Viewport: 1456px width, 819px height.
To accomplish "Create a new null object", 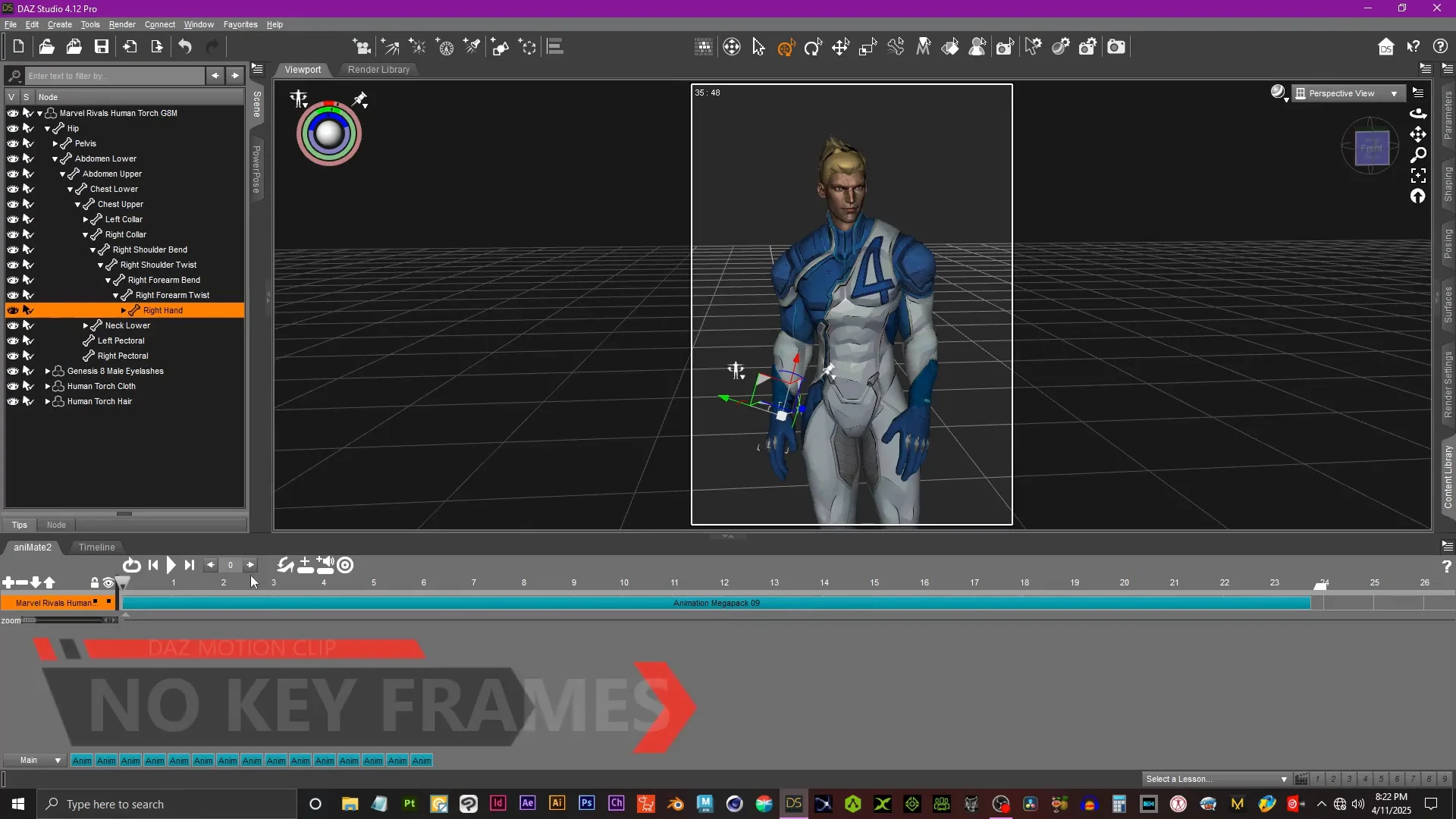I will click(x=527, y=47).
